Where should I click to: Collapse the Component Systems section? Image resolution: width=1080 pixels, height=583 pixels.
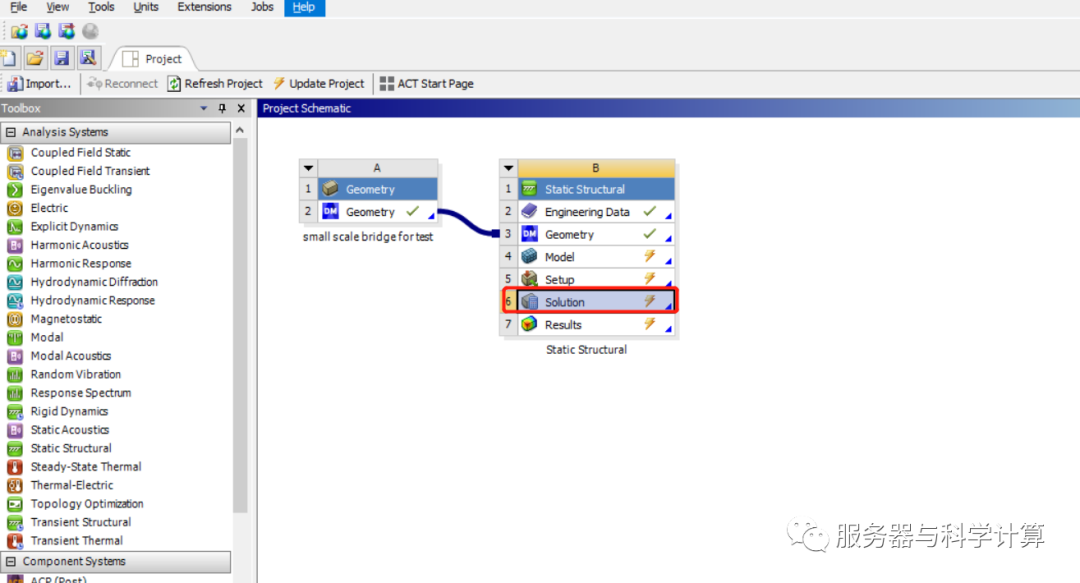point(10,562)
